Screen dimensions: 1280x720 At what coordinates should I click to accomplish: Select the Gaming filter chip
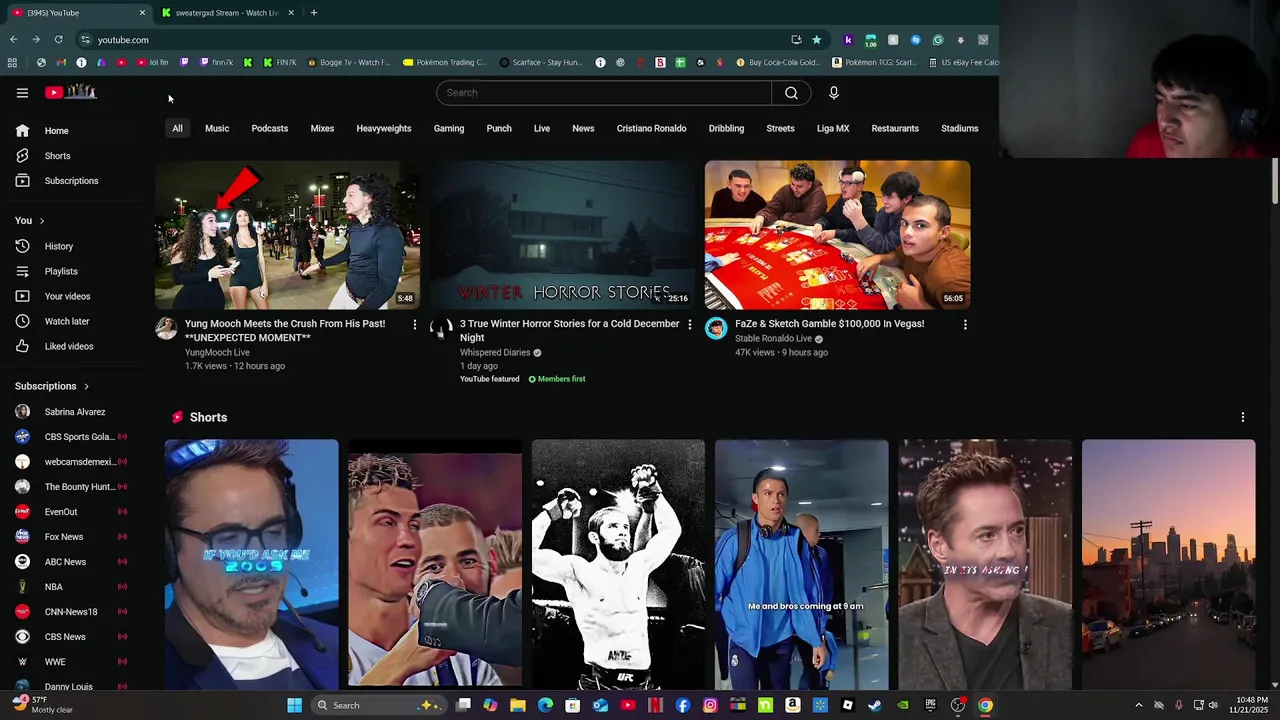(x=449, y=128)
